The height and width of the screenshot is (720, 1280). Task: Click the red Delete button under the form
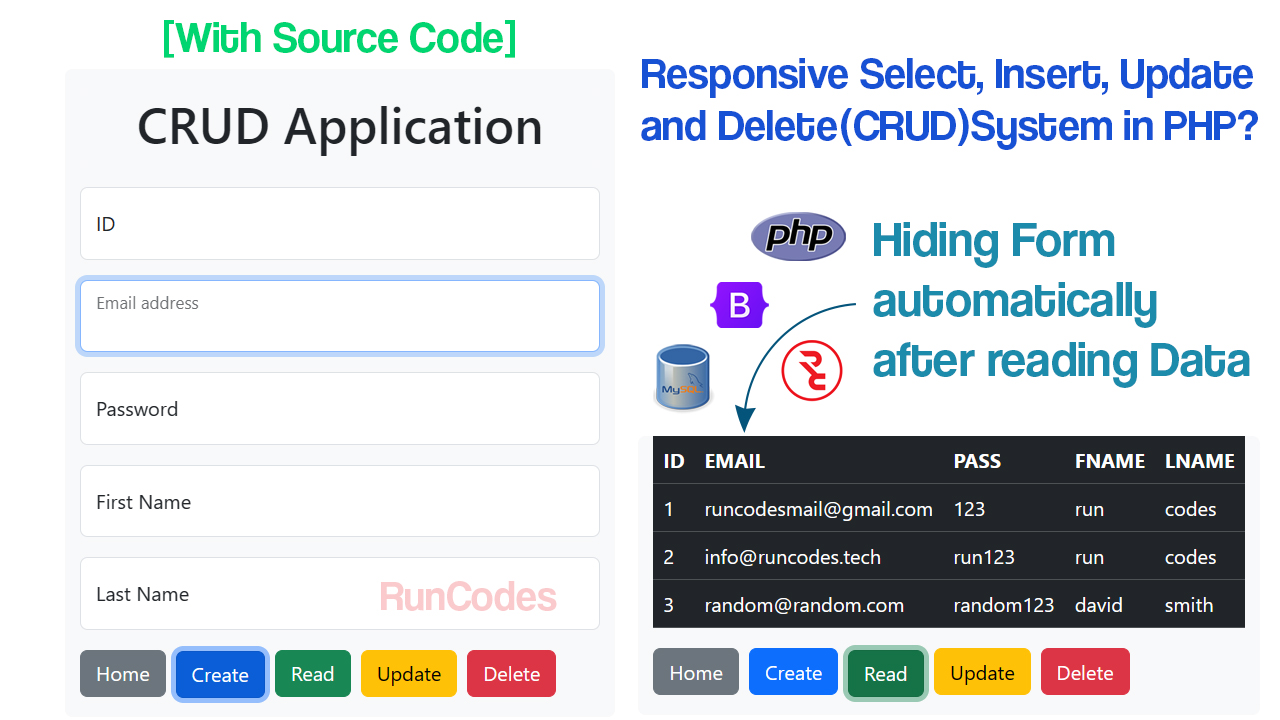511,674
